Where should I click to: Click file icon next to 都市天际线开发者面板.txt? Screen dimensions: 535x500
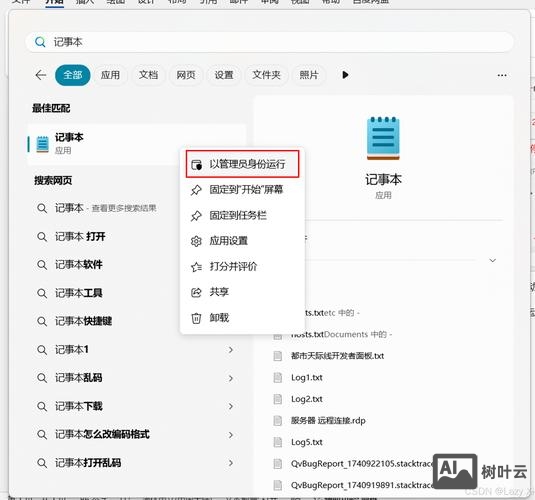pyautogui.click(x=278, y=356)
